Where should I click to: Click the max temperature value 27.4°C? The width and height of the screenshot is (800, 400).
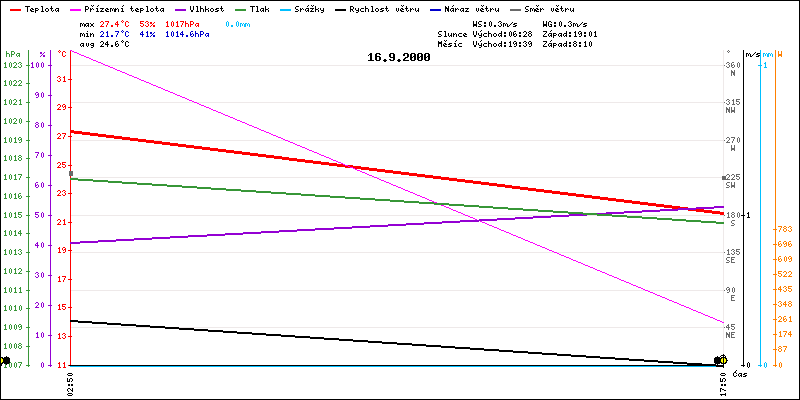[114, 22]
